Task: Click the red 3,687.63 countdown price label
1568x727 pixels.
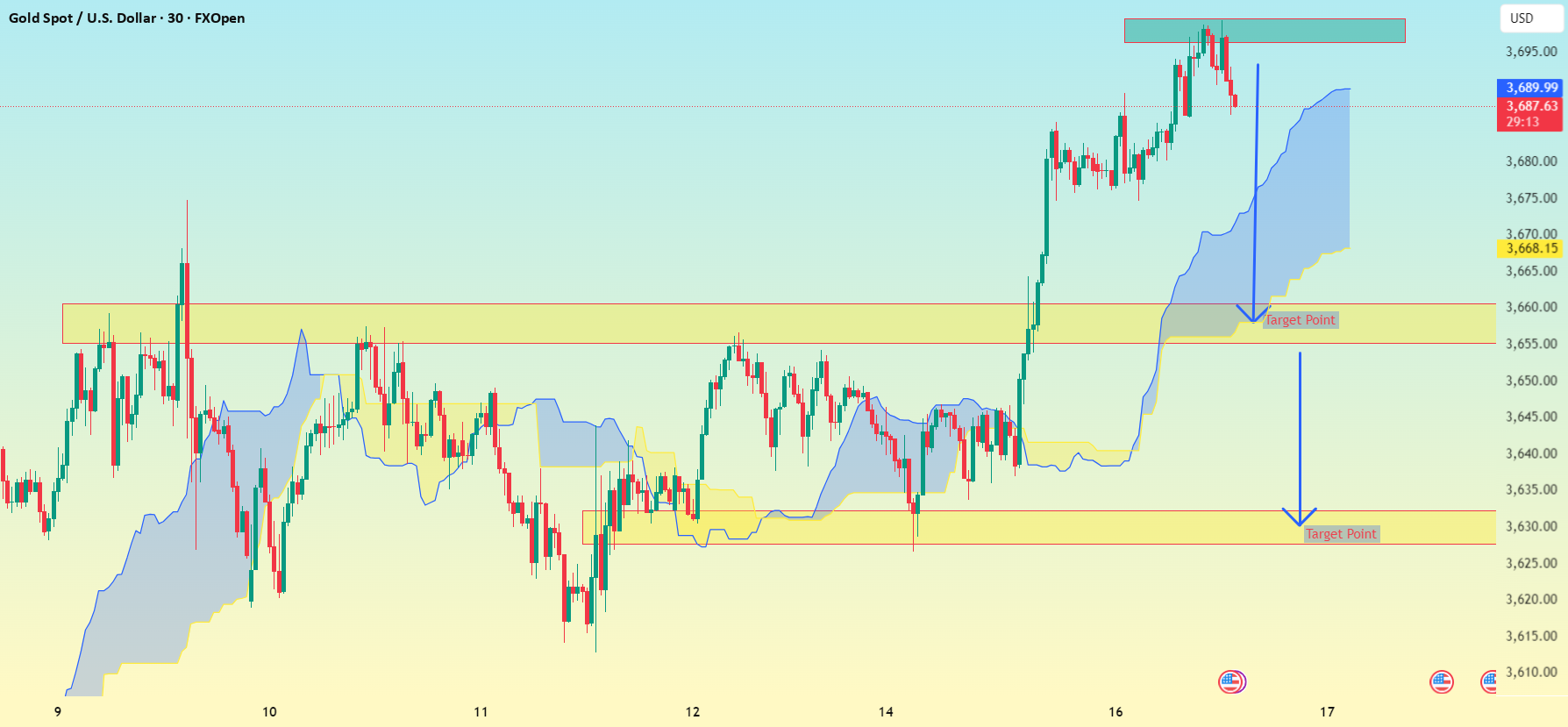Action: click(1531, 114)
